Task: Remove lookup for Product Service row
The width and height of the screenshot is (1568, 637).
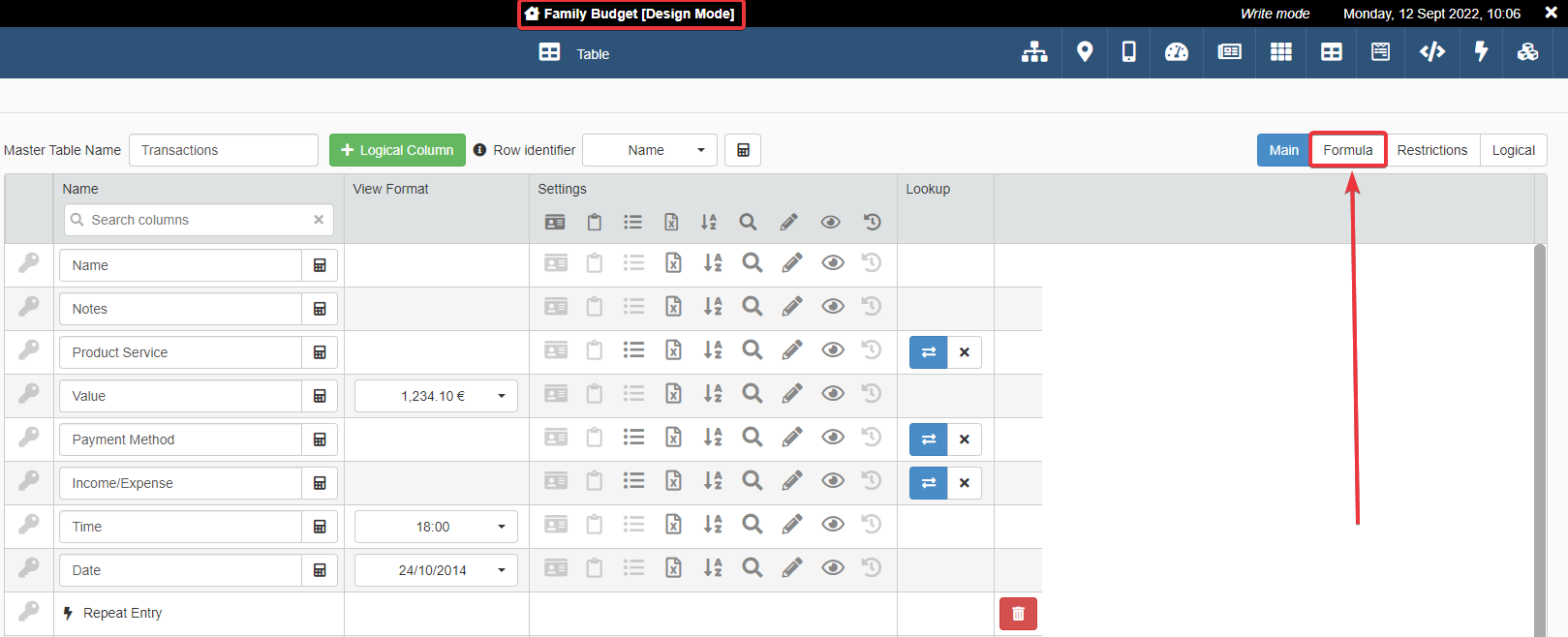Action: (965, 352)
